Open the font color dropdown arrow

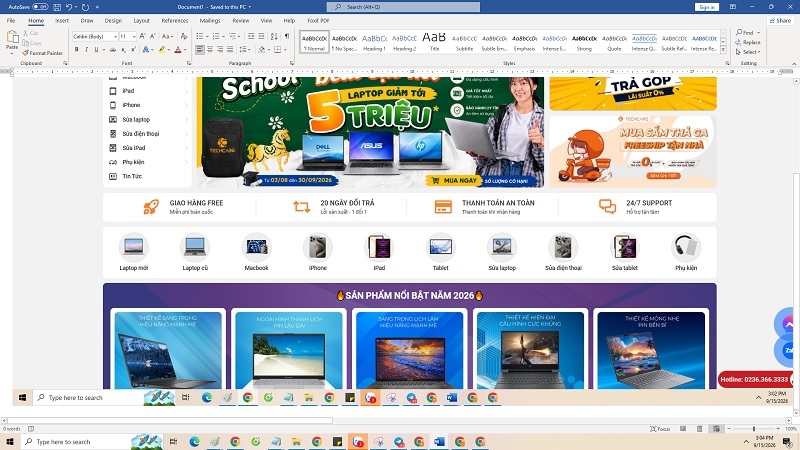point(184,50)
